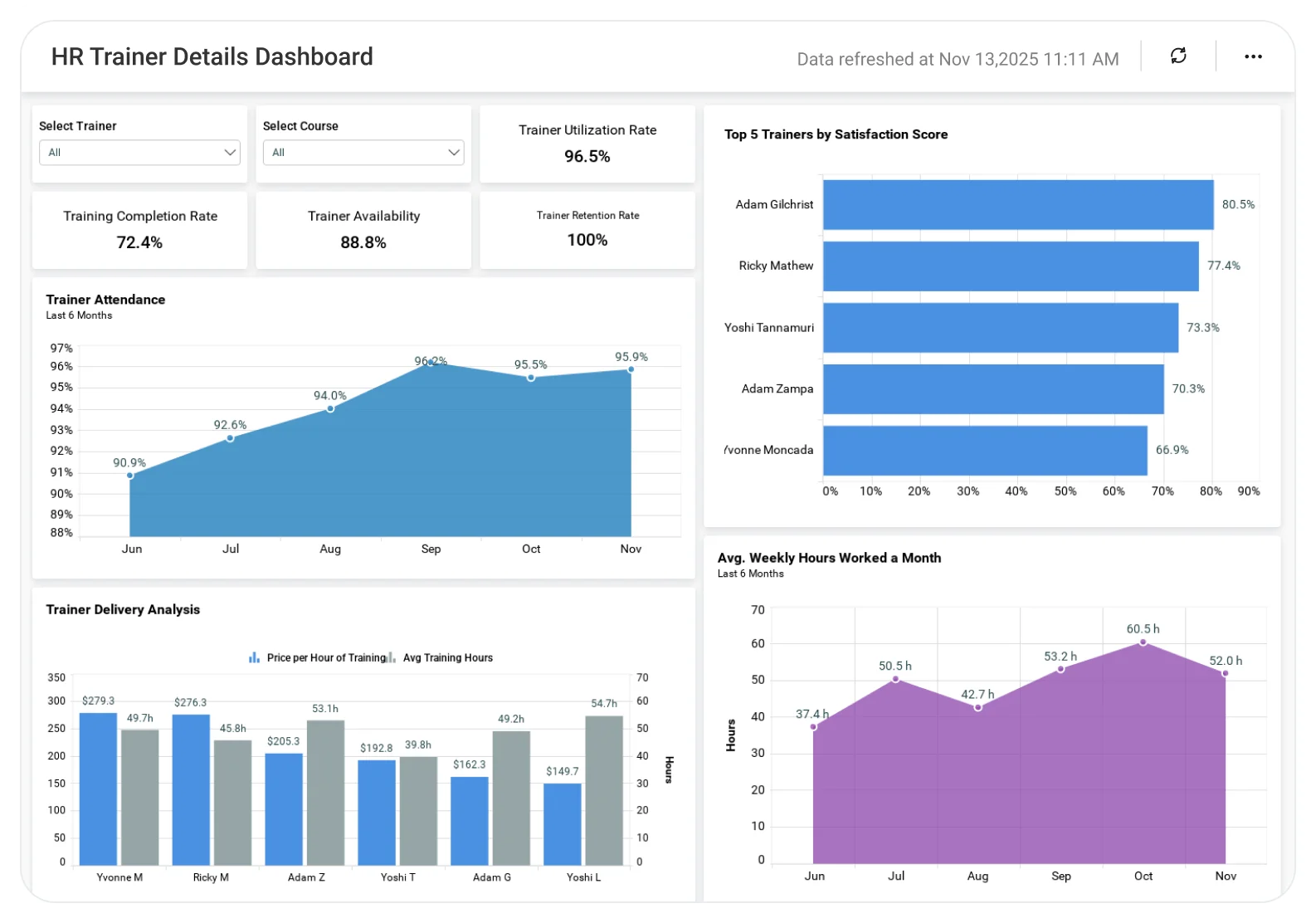Click the 60.5 h Oct hours data point

(x=1143, y=642)
